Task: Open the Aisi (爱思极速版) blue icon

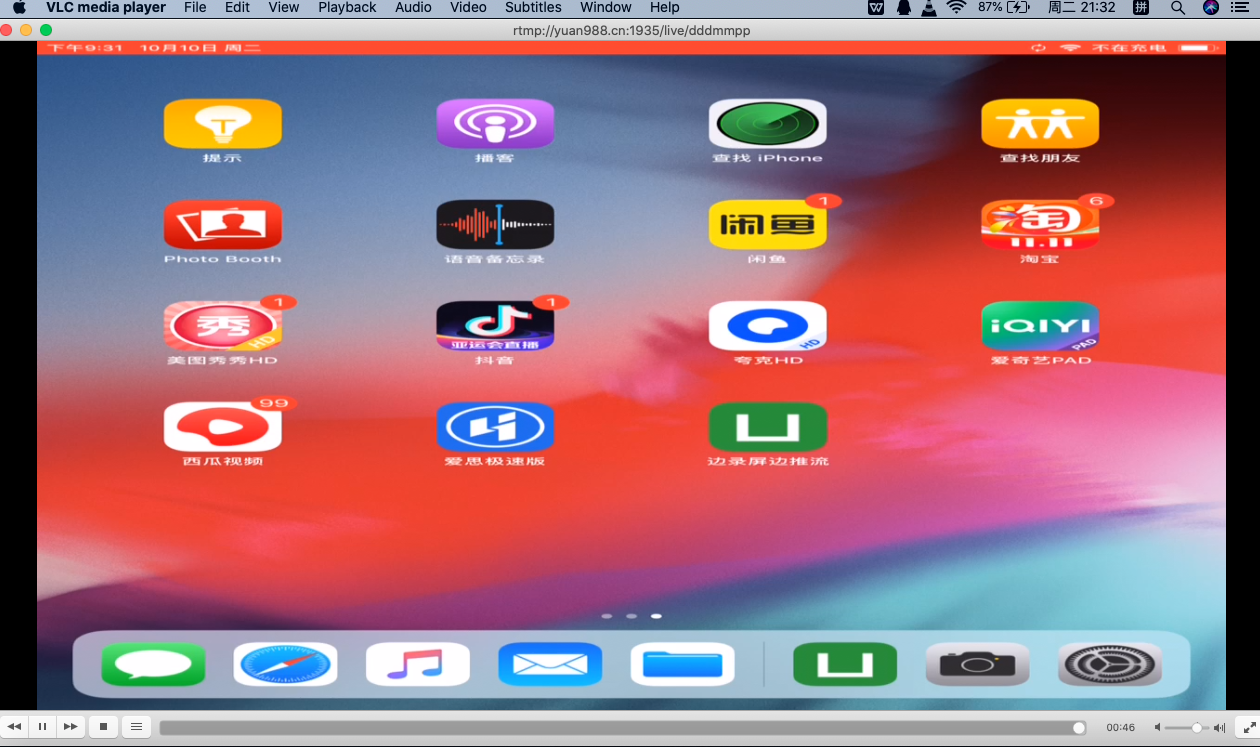Action: (x=495, y=427)
